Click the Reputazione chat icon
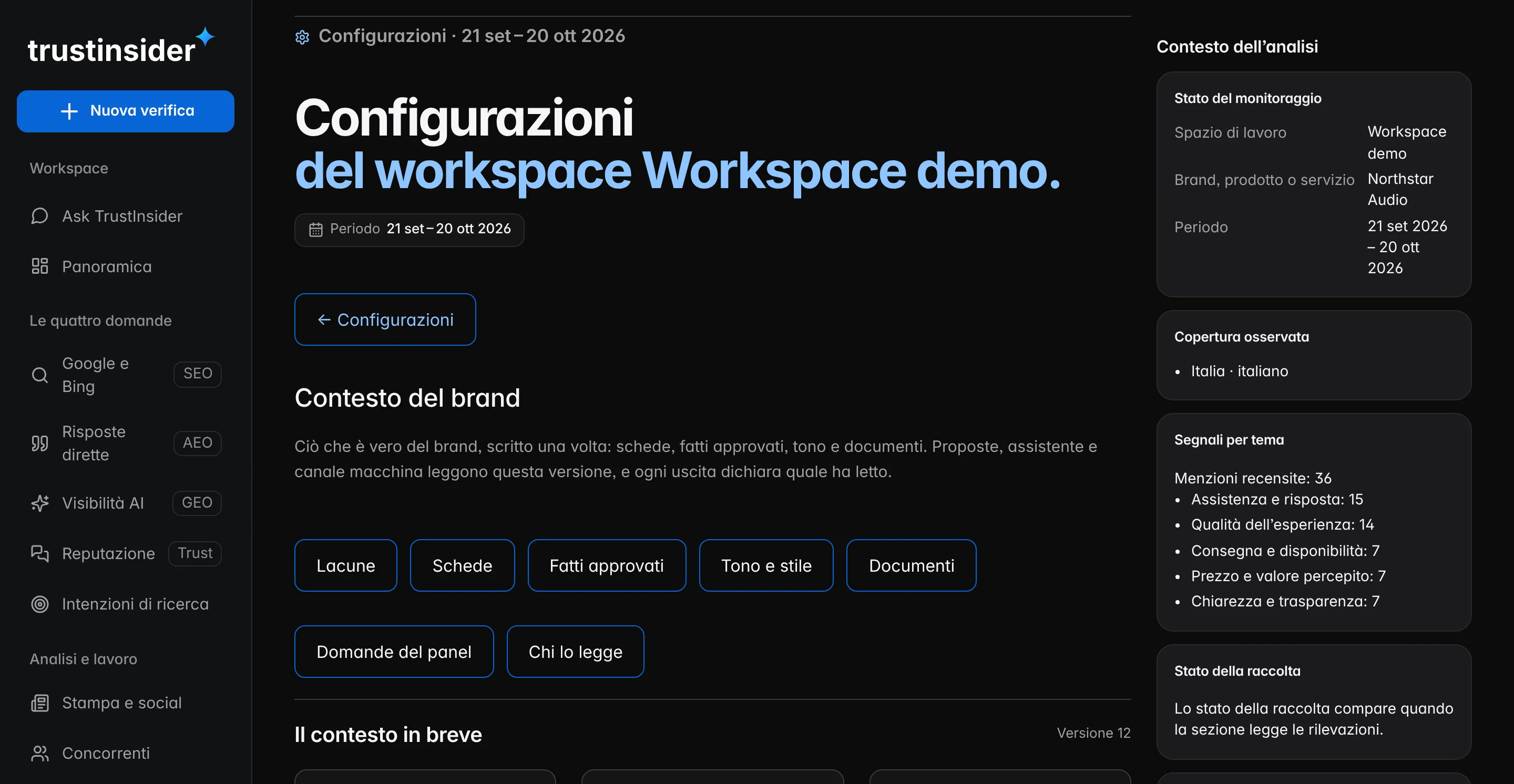 click(x=39, y=554)
